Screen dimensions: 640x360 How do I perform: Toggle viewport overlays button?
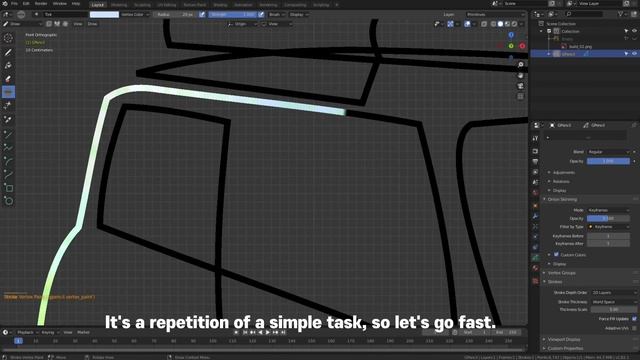click(x=468, y=24)
